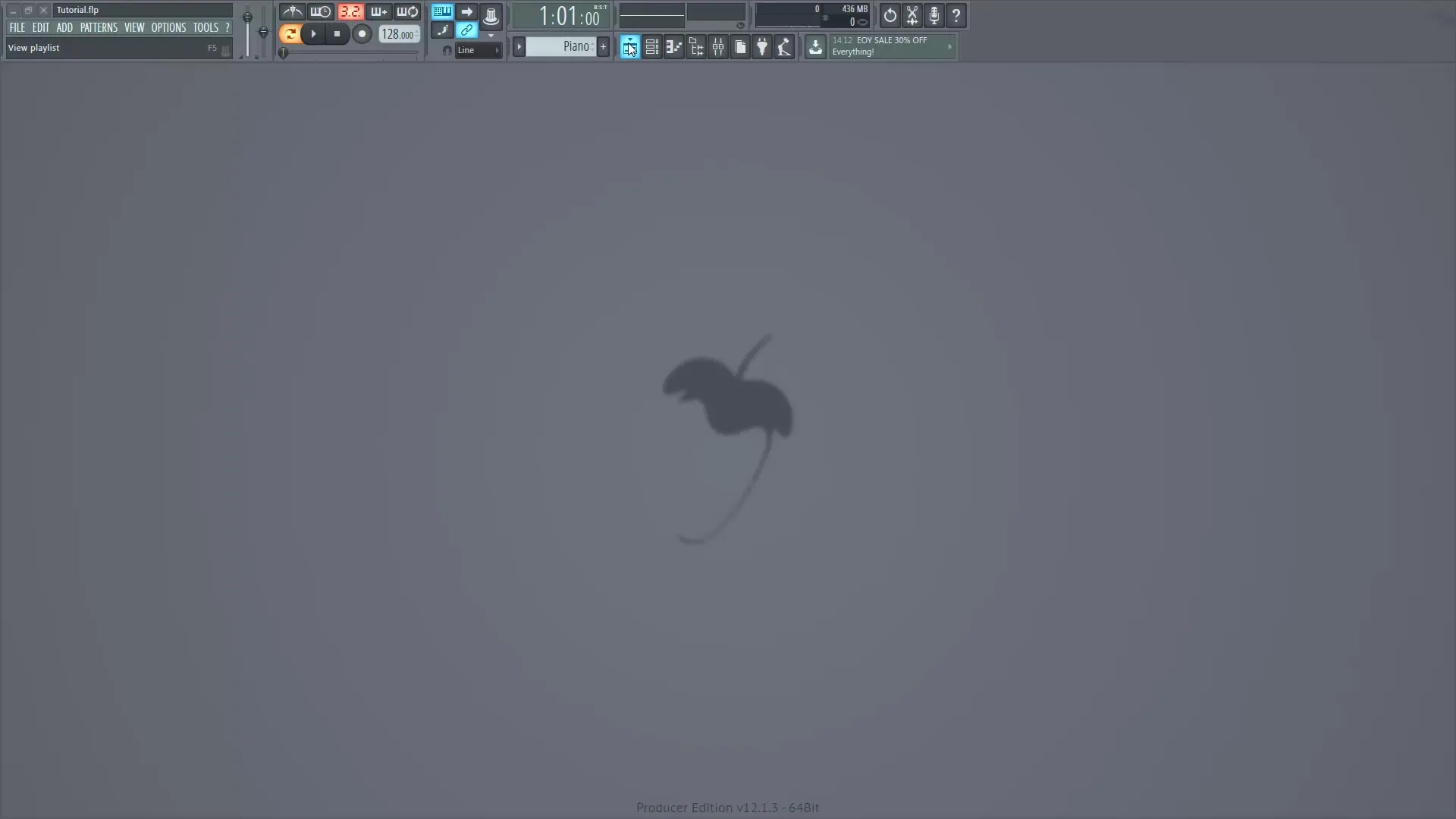This screenshot has width=1456, height=819.
Task: Open the Mixer
Action: click(x=717, y=46)
